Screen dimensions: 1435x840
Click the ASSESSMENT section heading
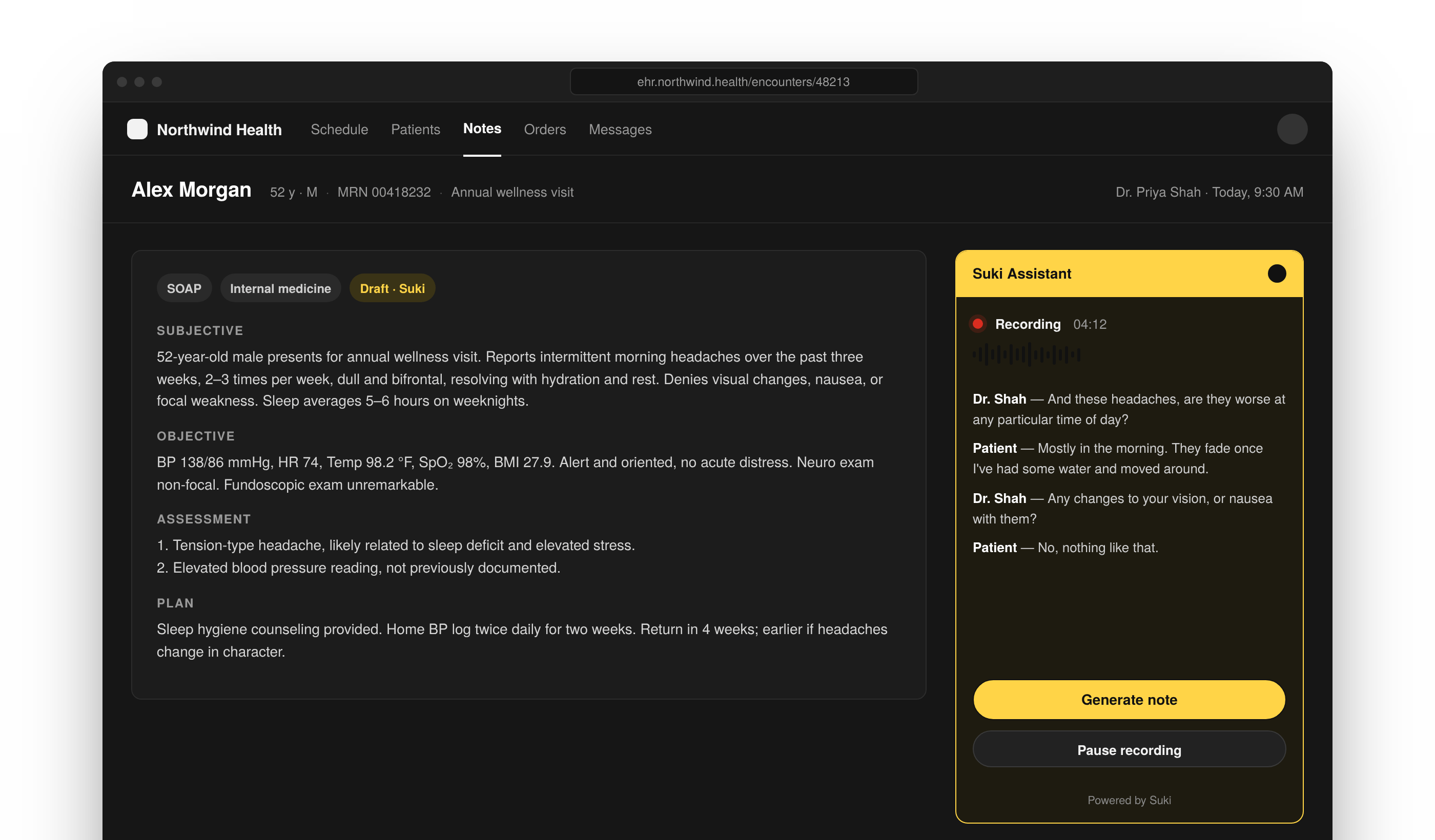pos(204,519)
